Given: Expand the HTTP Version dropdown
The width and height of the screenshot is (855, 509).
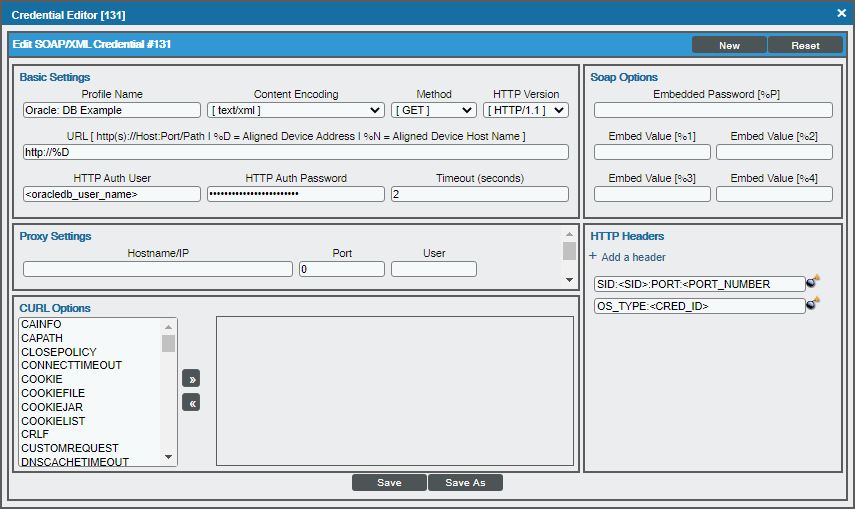Looking at the screenshot, I should (526, 110).
